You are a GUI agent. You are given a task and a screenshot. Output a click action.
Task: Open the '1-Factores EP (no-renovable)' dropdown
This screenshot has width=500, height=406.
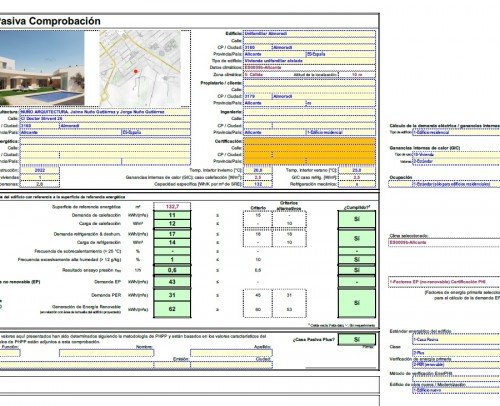pyautogui.click(x=444, y=282)
